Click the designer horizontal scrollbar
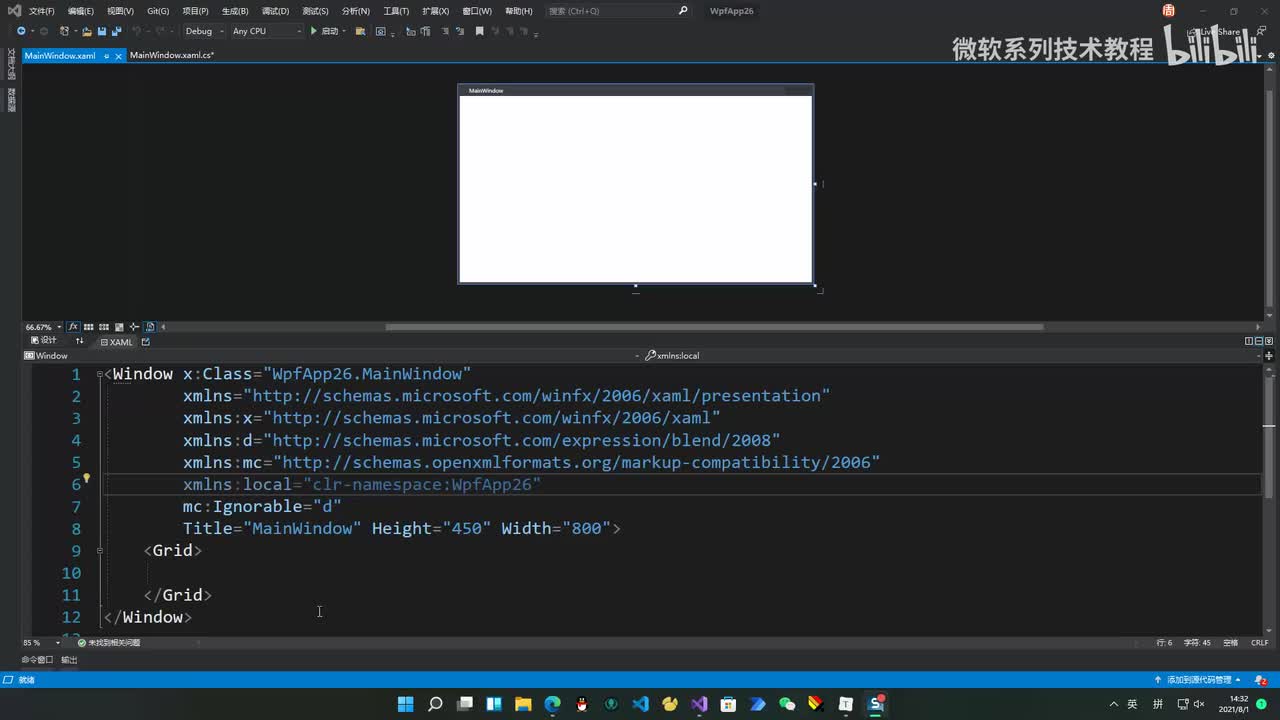The image size is (1280, 720). (714, 327)
